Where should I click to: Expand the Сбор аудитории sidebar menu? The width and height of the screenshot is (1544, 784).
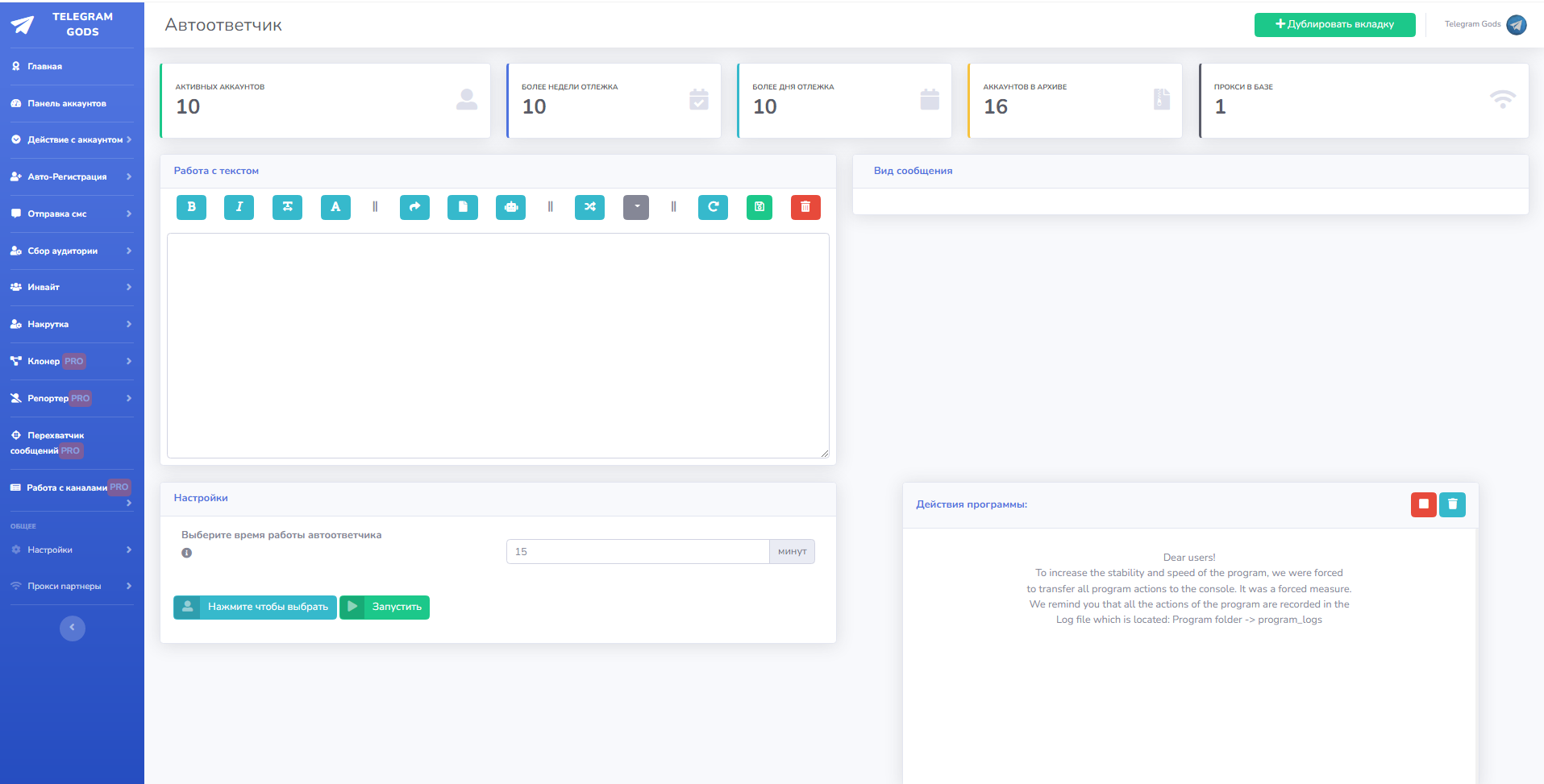click(x=72, y=251)
